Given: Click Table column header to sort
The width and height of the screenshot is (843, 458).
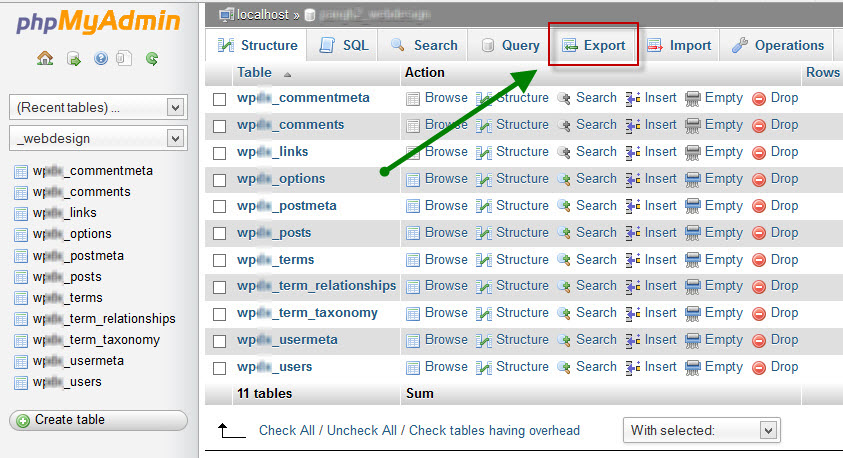Looking at the screenshot, I should 254,73.
